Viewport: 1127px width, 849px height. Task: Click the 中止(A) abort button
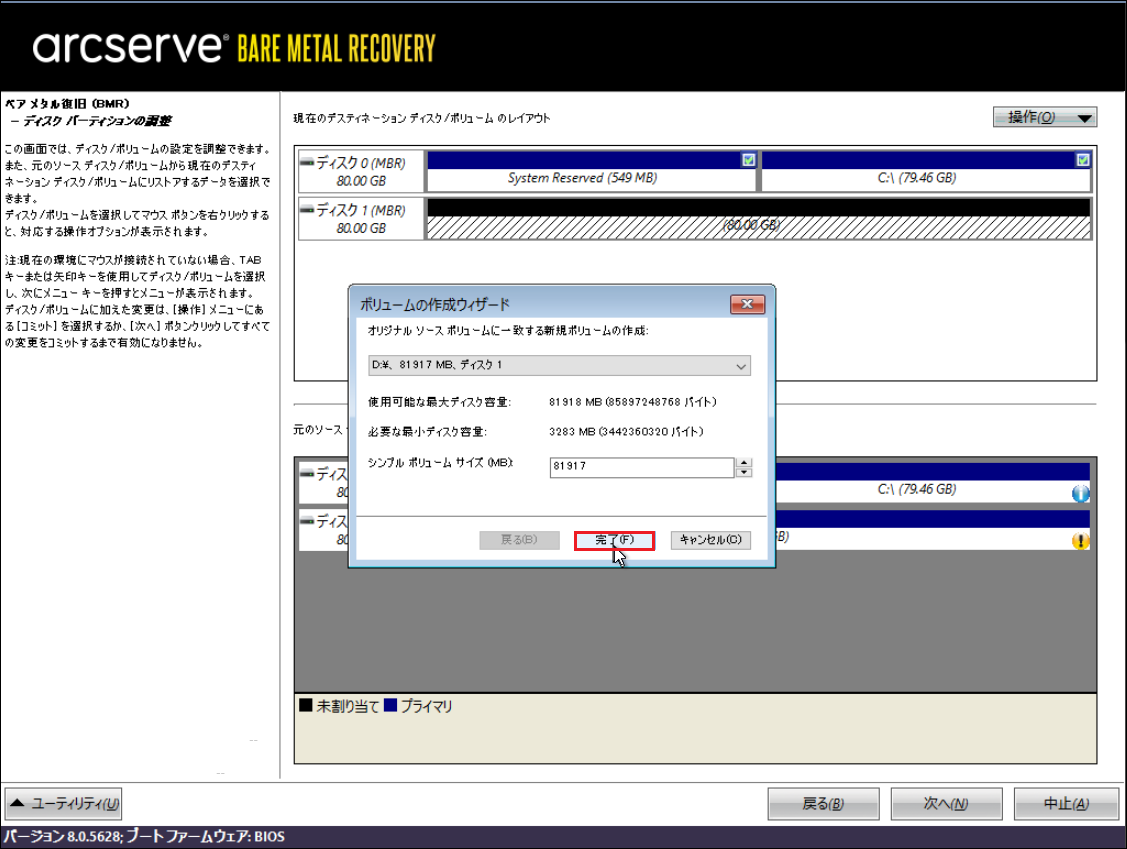pyautogui.click(x=1066, y=804)
